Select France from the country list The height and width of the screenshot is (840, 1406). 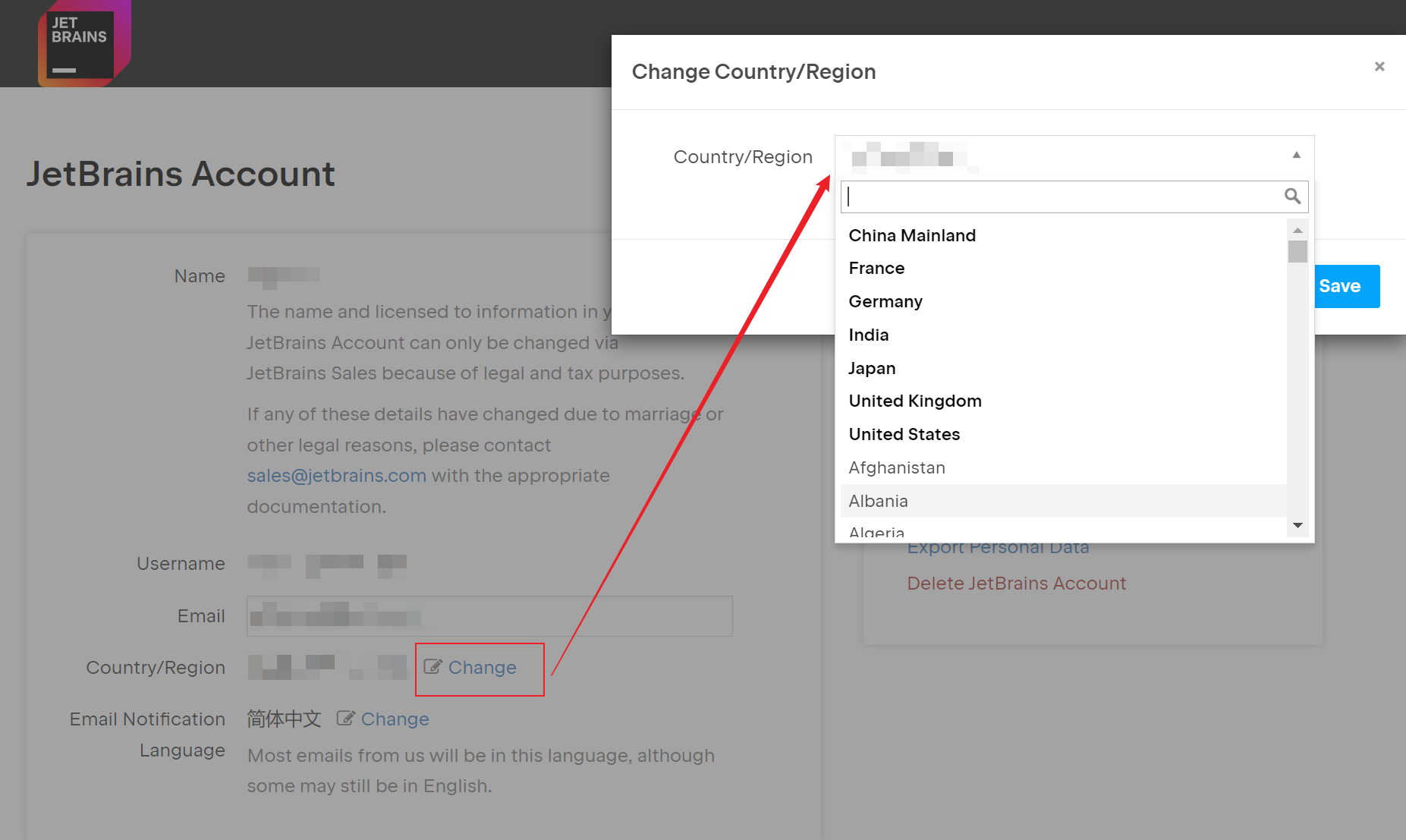tap(1063, 269)
